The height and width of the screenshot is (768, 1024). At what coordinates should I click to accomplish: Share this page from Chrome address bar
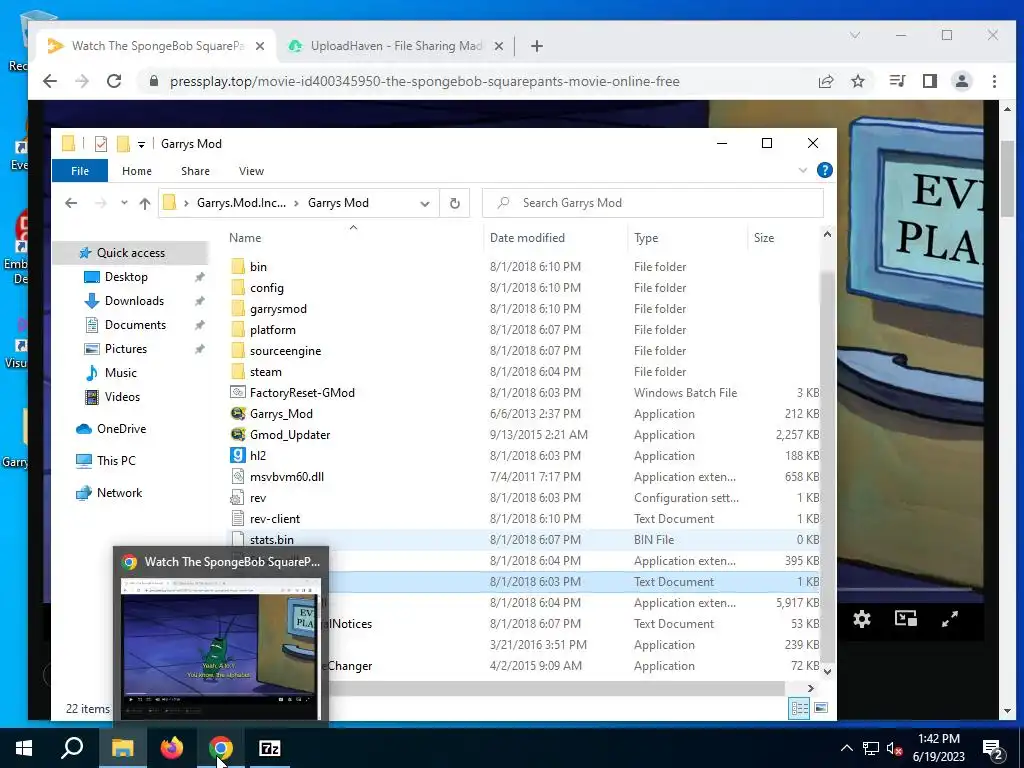(x=826, y=81)
